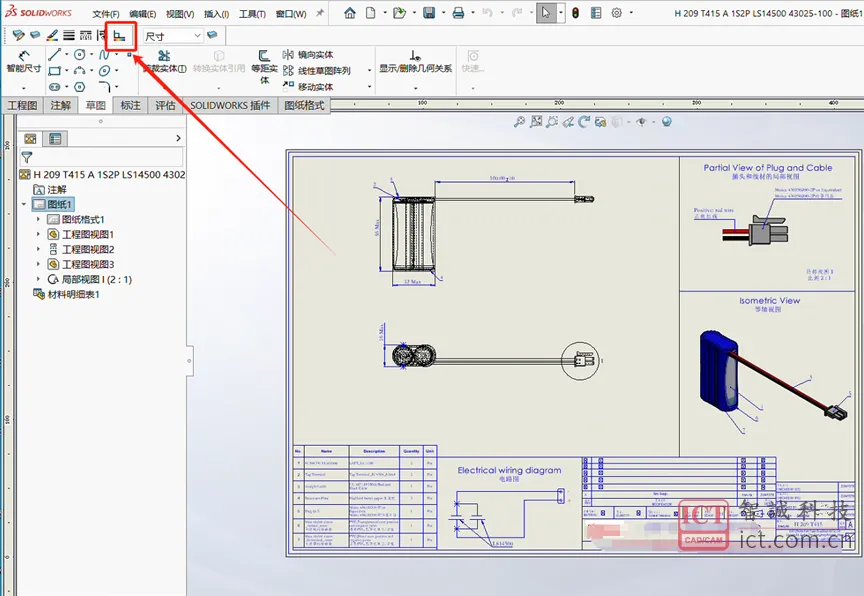Click the filter funnel in feature tree
Image resolution: width=864 pixels, height=596 pixels.
click(27, 157)
